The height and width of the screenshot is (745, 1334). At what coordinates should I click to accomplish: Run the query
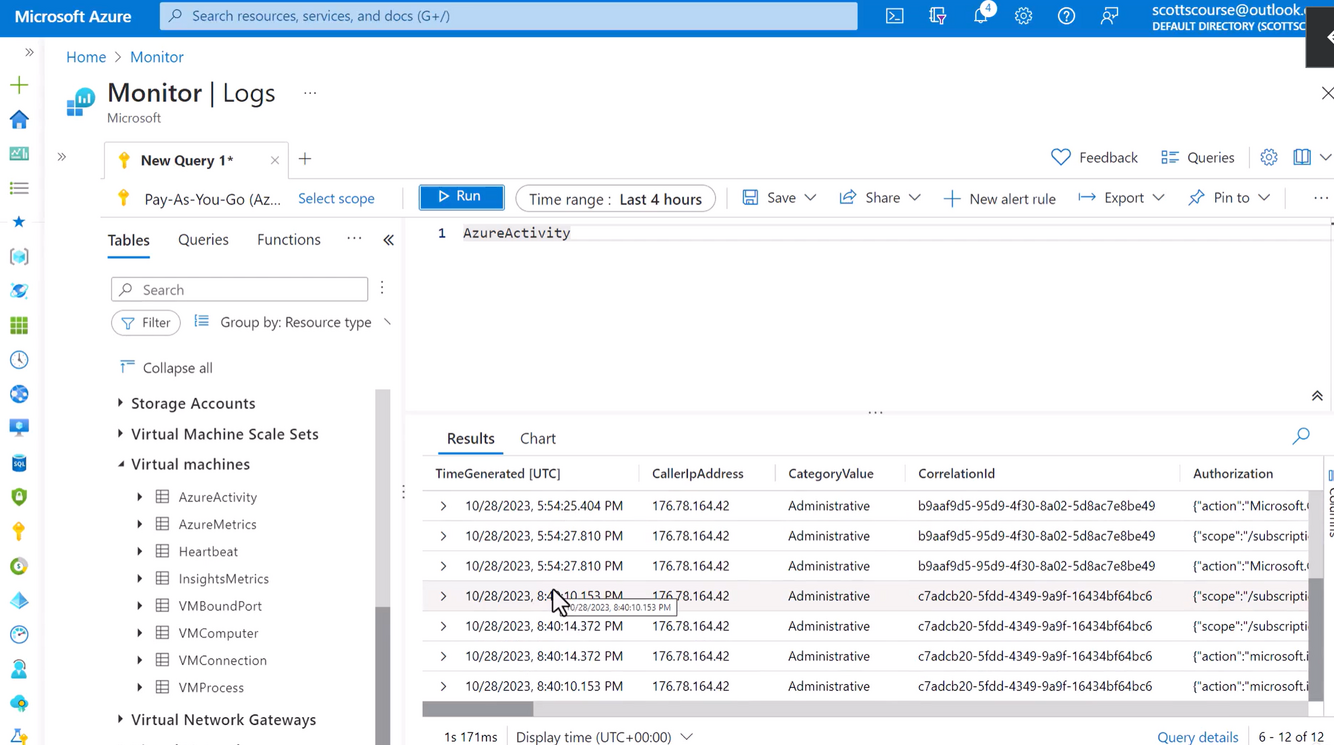coord(461,197)
